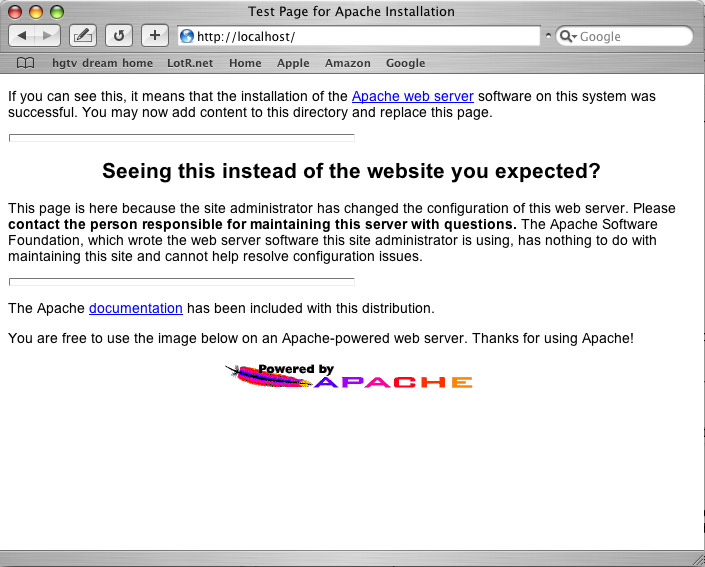This screenshot has width=705, height=567.
Task: Click inside the Google search field
Action: click(632, 36)
